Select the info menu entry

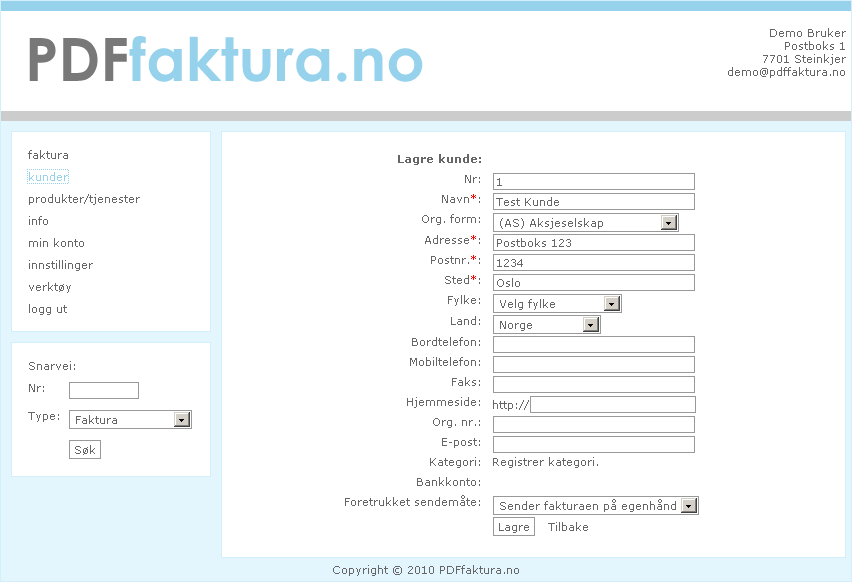(39, 221)
